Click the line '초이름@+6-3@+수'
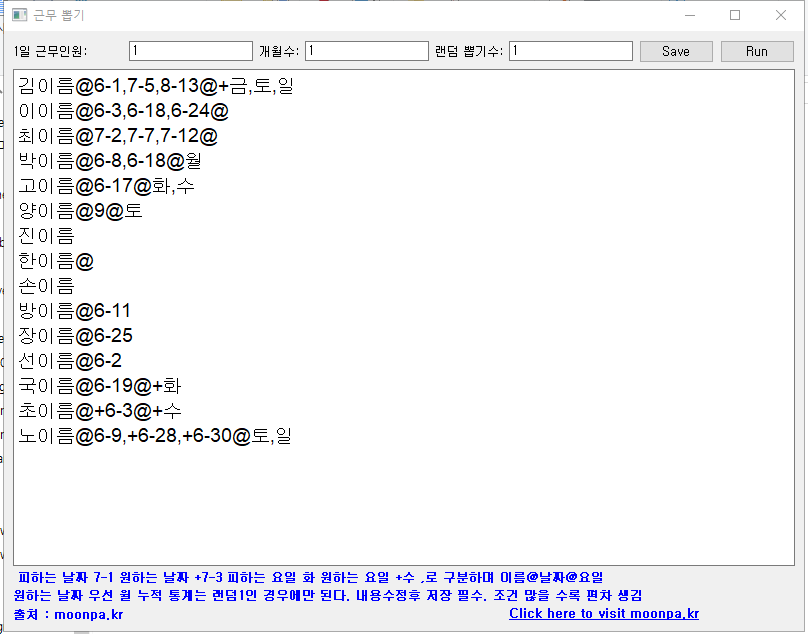The height and width of the screenshot is (634, 808). [100, 411]
